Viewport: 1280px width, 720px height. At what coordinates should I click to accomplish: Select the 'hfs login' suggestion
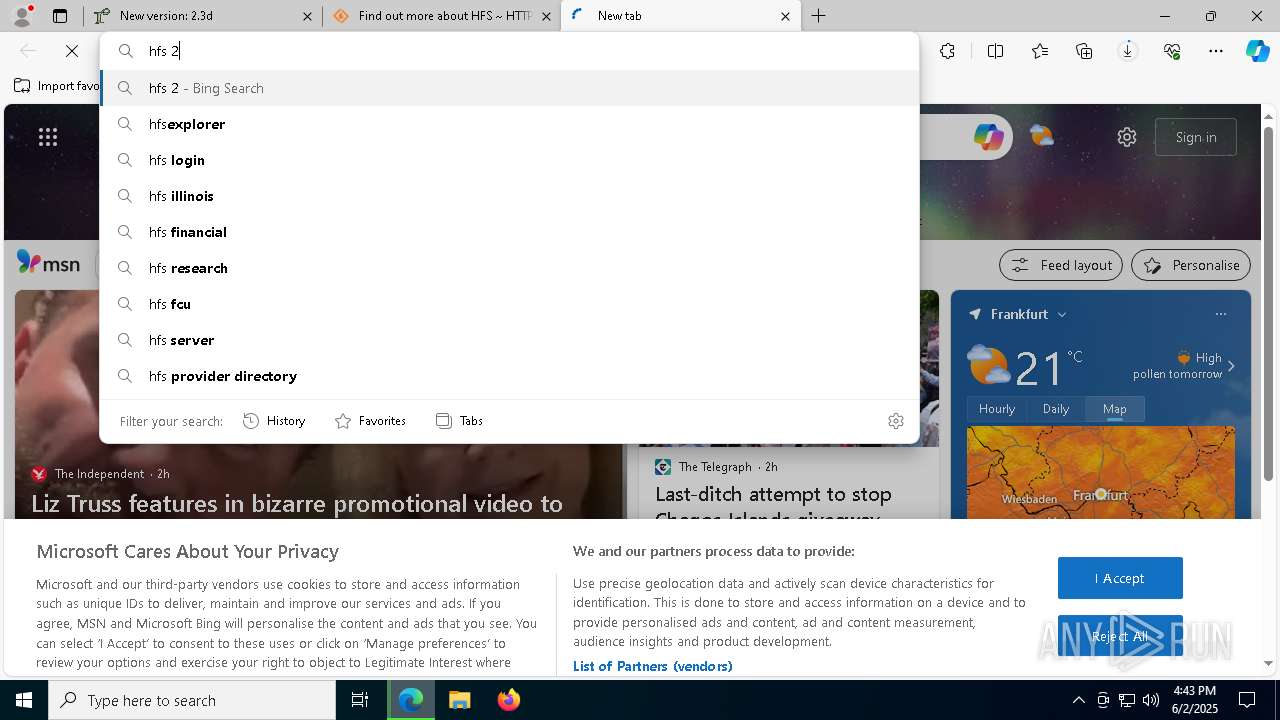point(510,160)
